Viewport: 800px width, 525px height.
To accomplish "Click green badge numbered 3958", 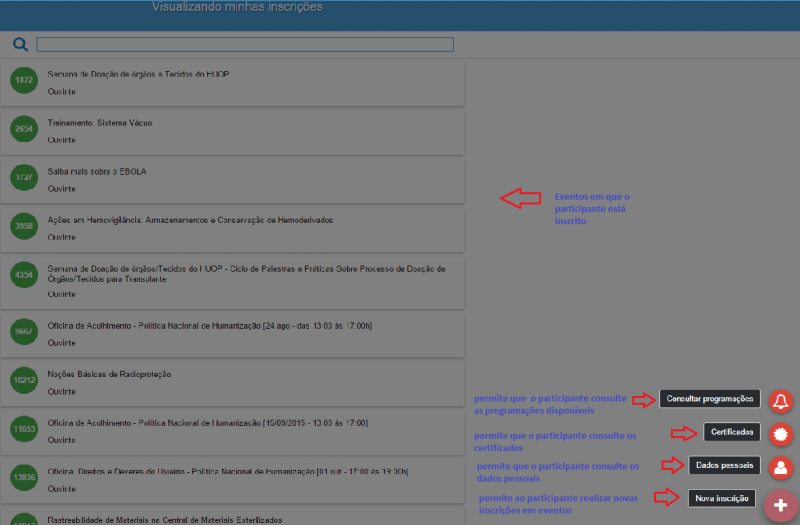I will [x=23, y=227].
